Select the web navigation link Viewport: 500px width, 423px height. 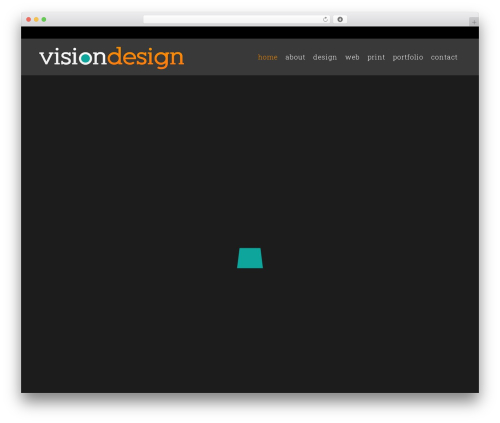tap(352, 57)
